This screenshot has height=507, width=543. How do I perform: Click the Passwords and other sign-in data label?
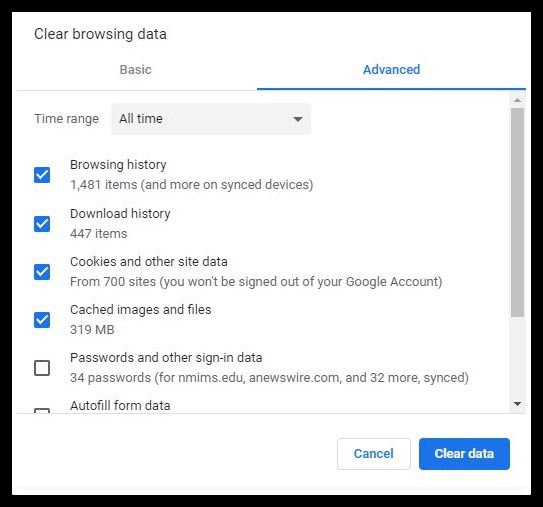tap(166, 358)
